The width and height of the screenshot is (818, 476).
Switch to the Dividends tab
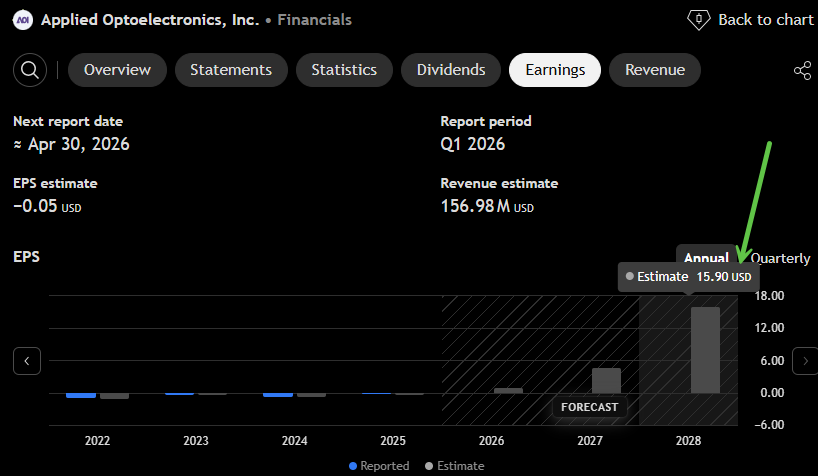tap(451, 70)
